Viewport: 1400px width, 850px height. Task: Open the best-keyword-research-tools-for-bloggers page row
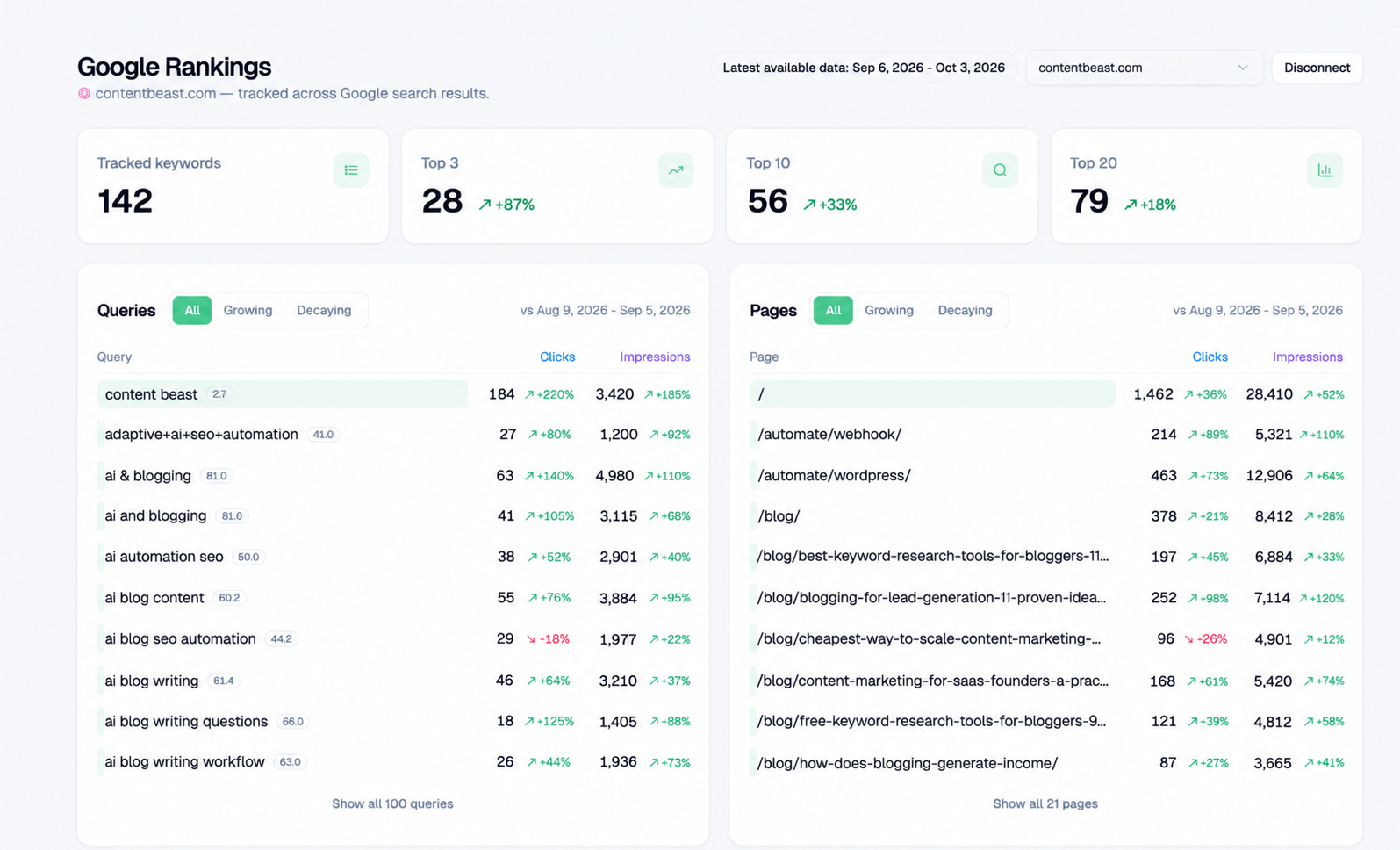point(1046,557)
